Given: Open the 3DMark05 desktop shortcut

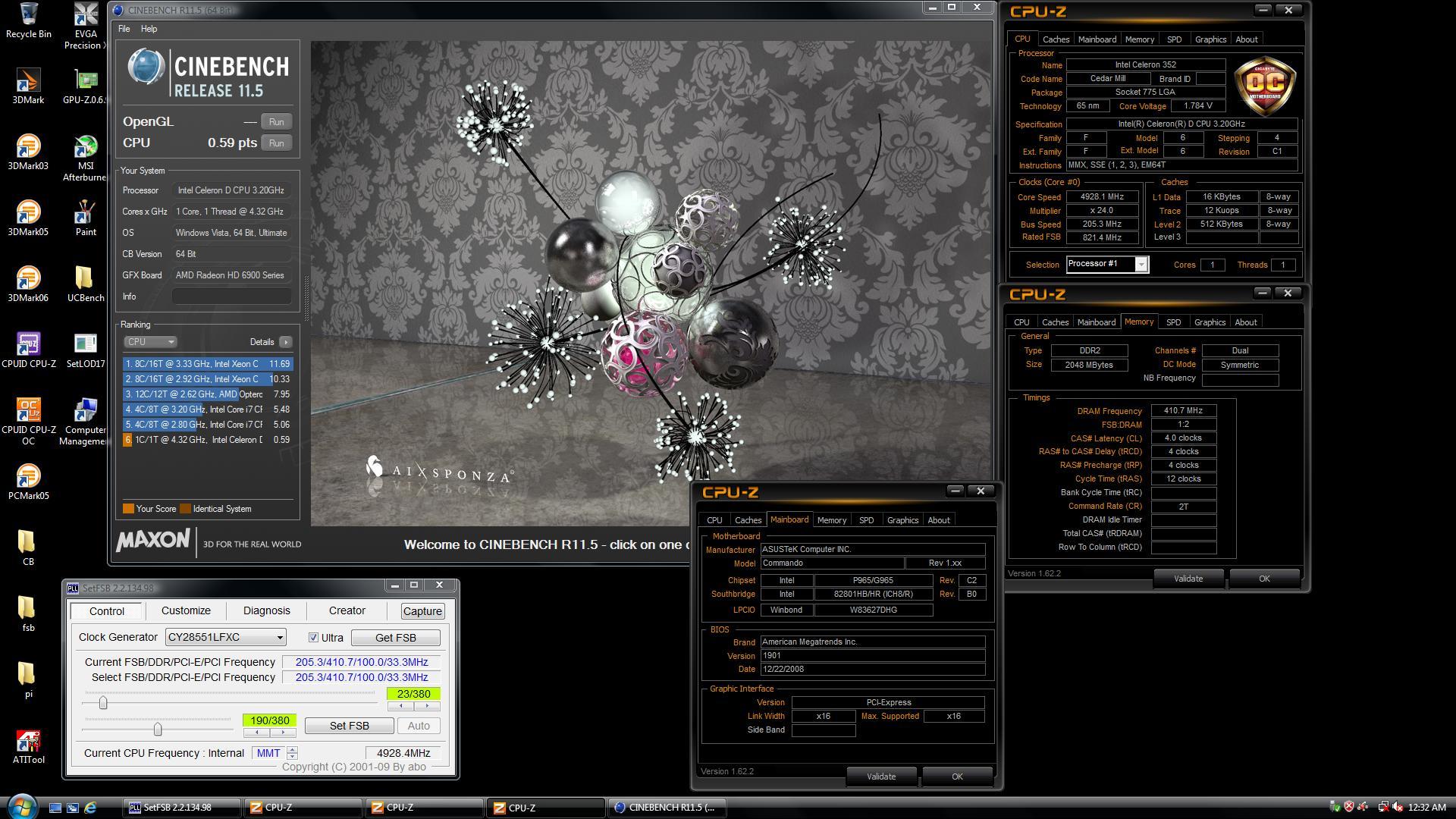Looking at the screenshot, I should (28, 218).
